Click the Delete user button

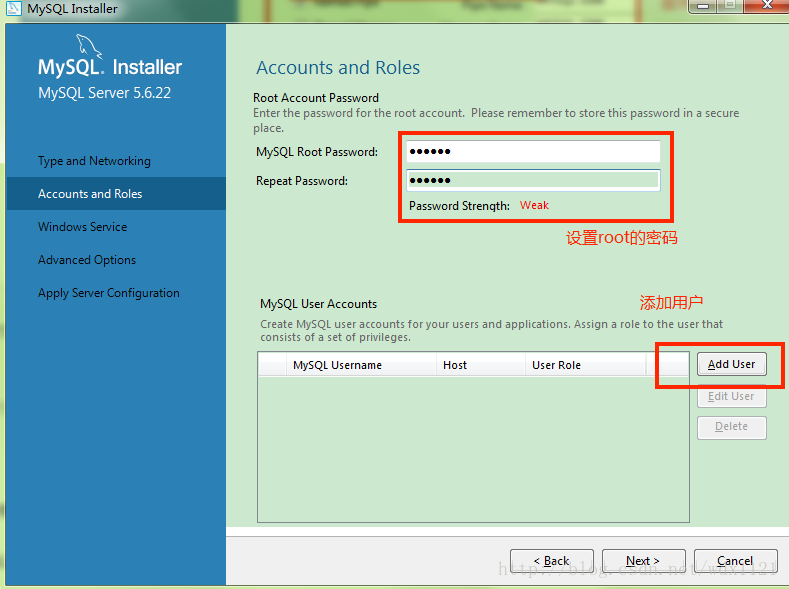(732, 427)
